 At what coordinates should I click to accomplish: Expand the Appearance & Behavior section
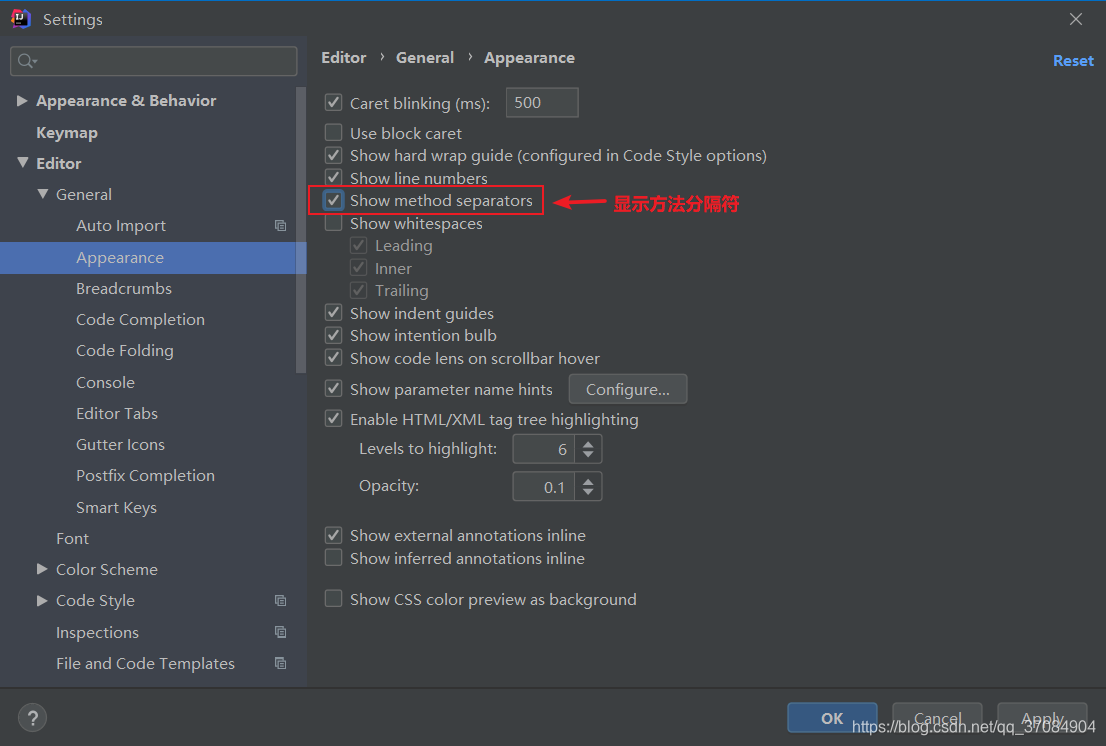click(x=22, y=101)
